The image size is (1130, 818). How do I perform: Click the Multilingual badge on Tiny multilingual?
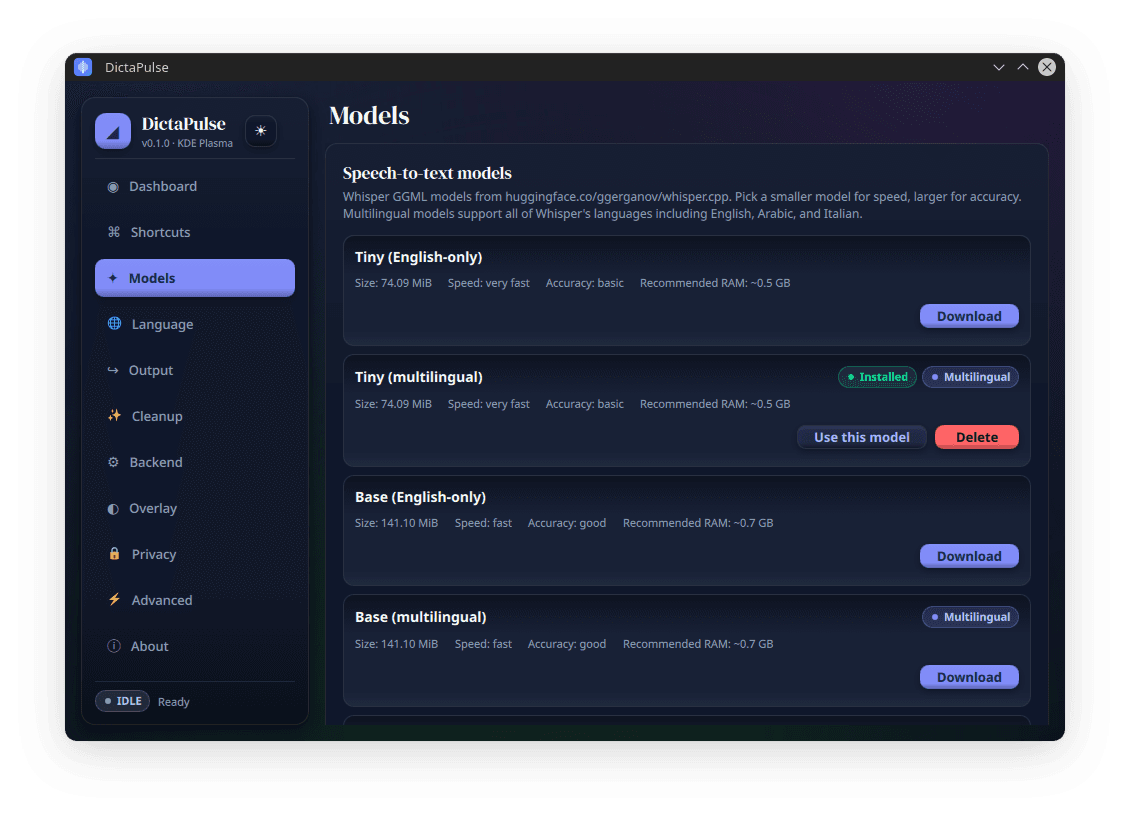point(970,377)
